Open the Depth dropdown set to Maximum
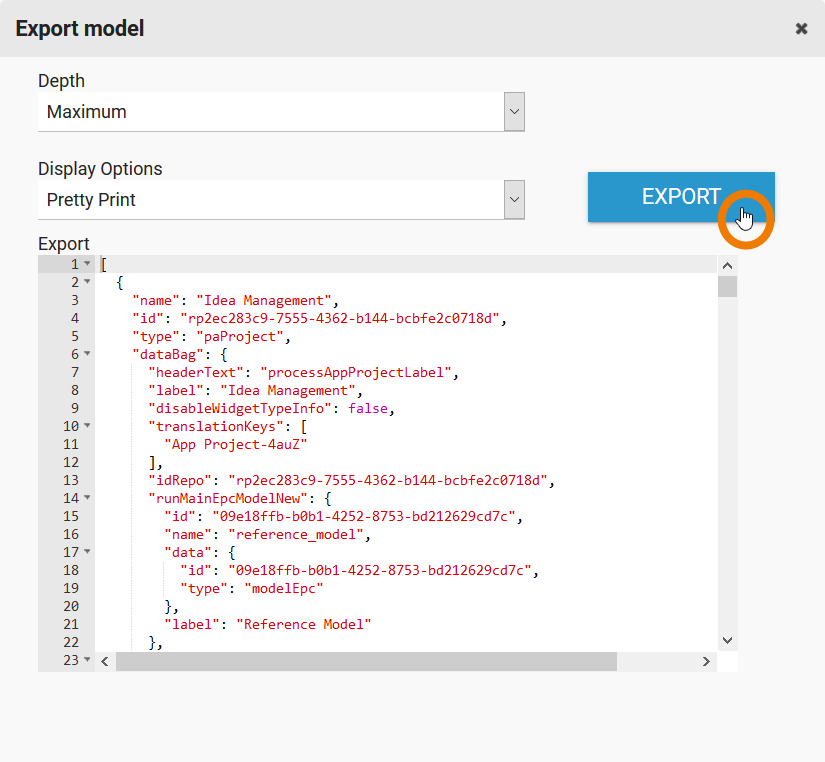This screenshot has height=762, width=825. pos(280,112)
